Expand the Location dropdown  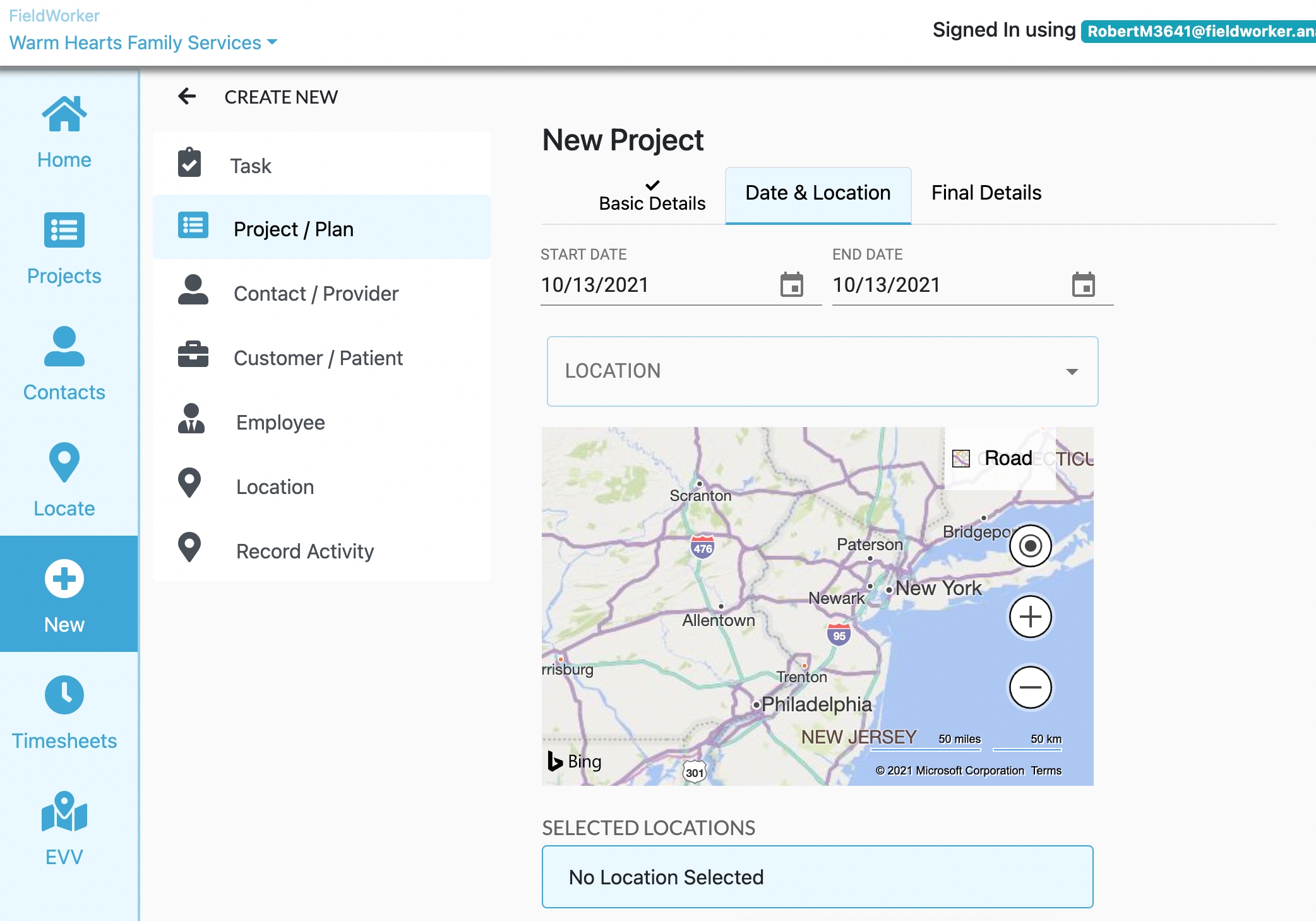click(822, 371)
